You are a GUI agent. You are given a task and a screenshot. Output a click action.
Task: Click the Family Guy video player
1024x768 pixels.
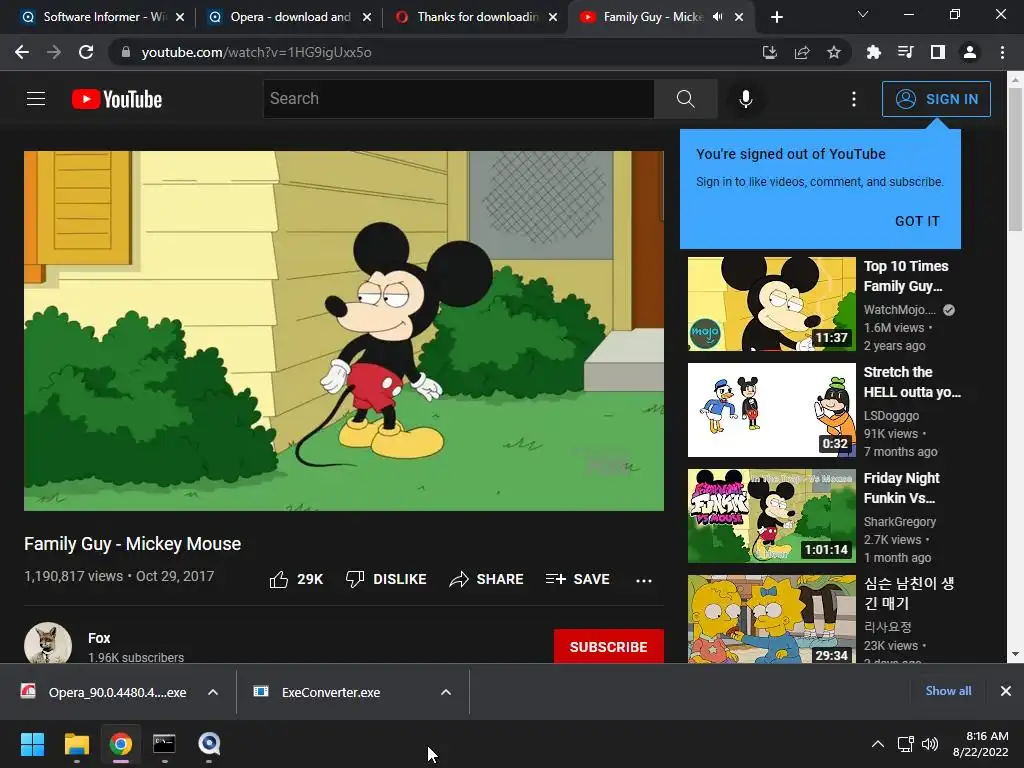click(x=344, y=330)
